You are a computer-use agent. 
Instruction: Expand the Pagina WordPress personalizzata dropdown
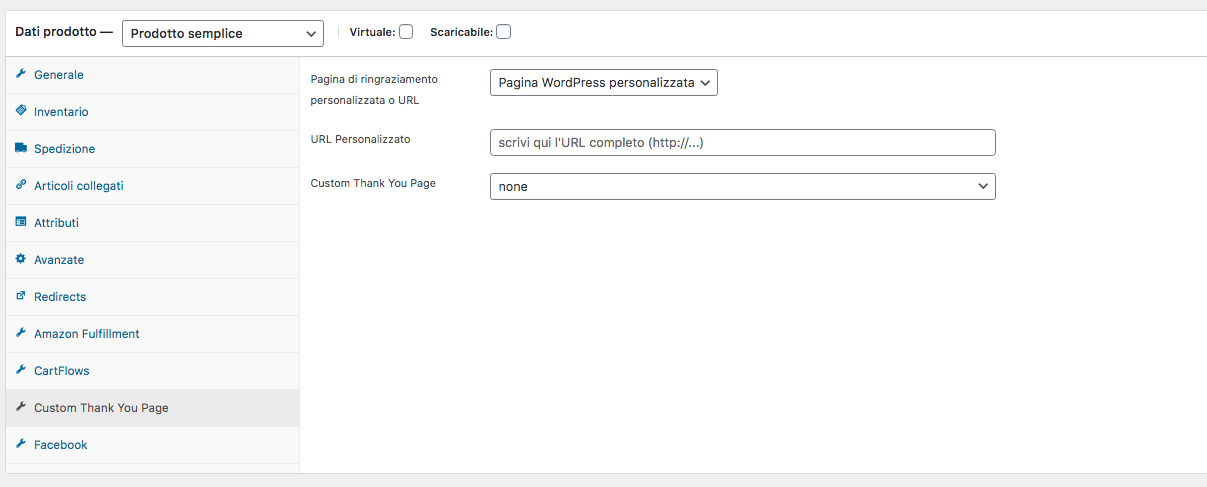pyautogui.click(x=604, y=83)
